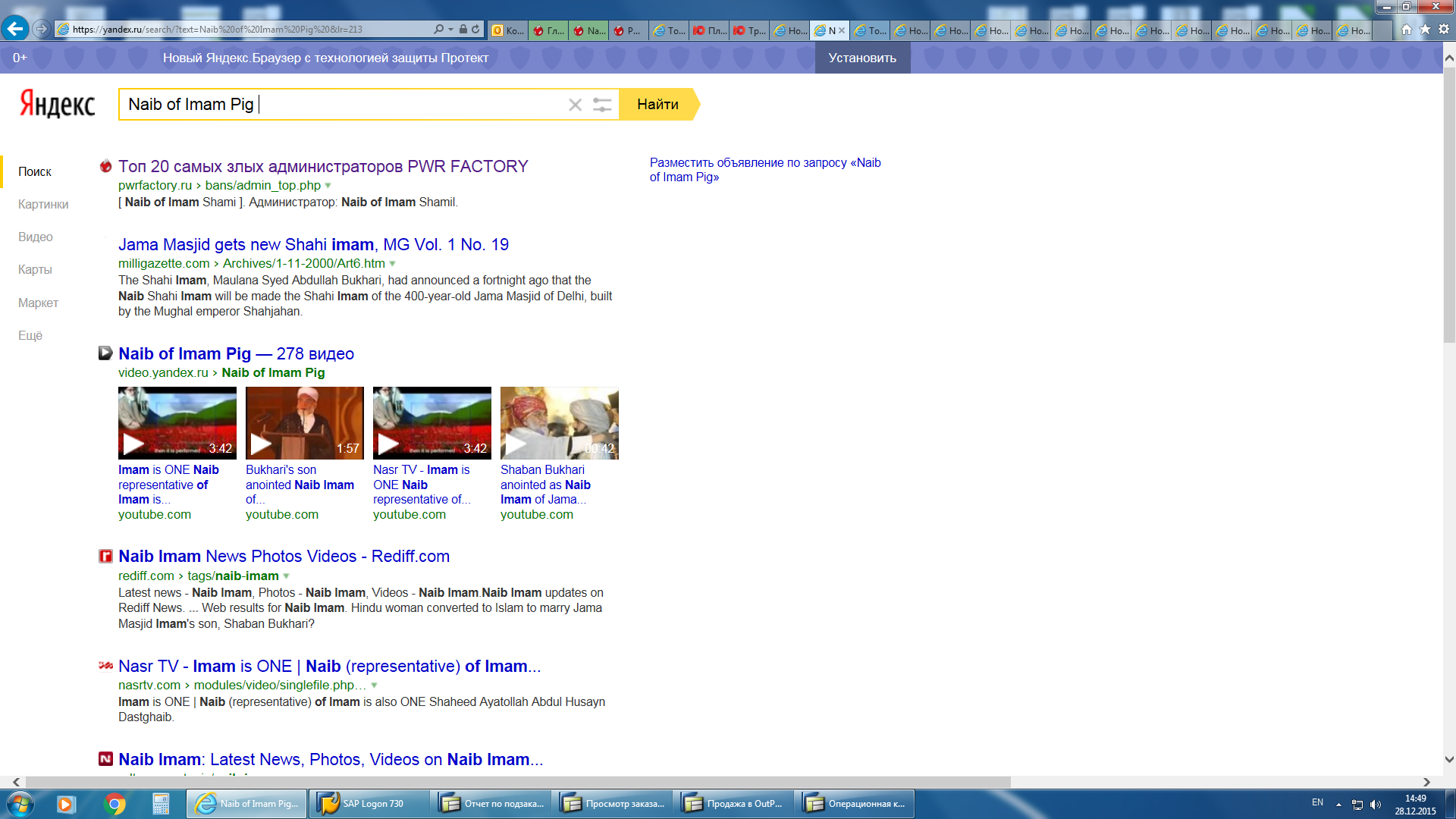Open advanced search settings sliders icon
This screenshot has width=1456, height=819.
[x=602, y=105]
